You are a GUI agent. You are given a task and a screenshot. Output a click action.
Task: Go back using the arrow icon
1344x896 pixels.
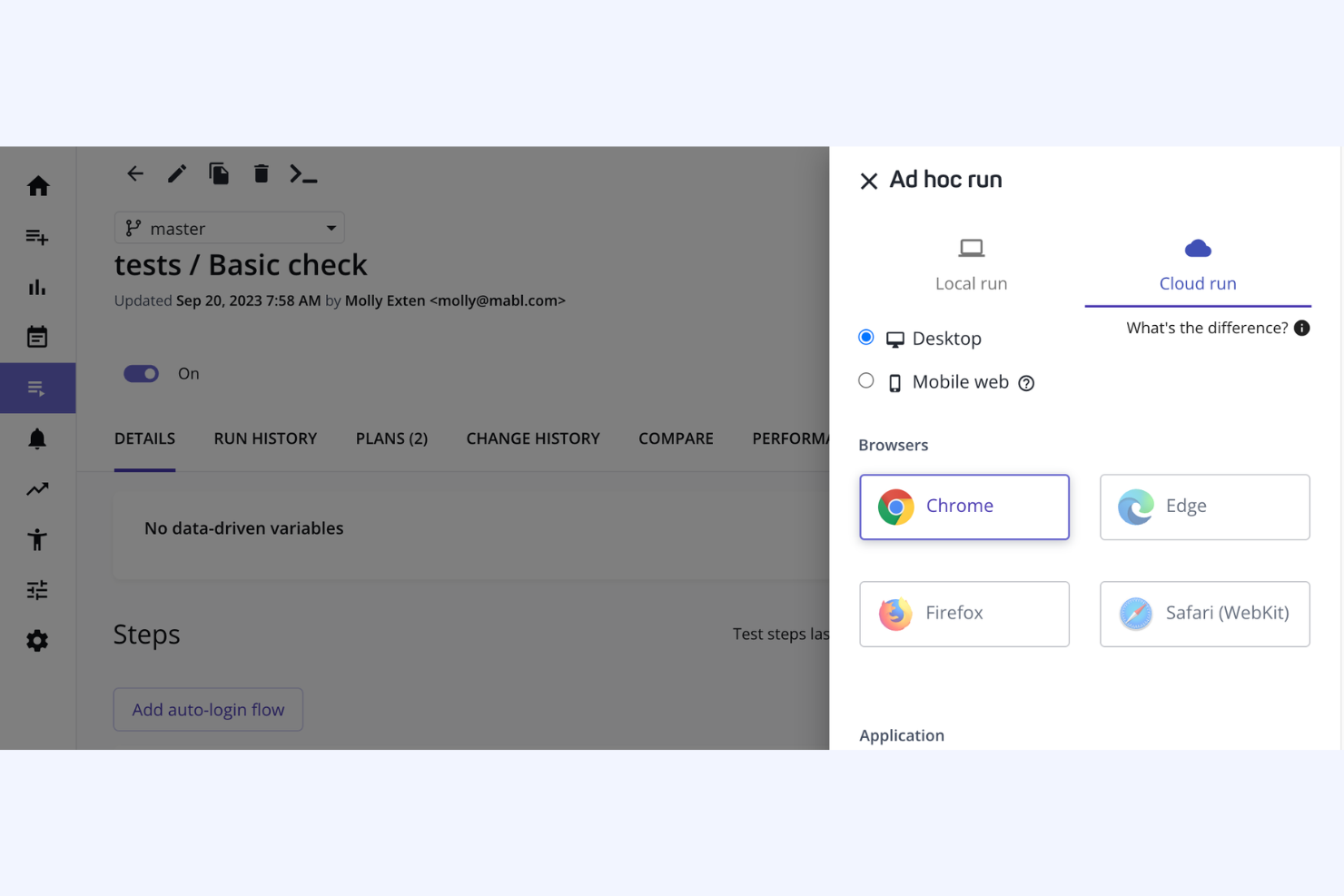[x=134, y=172]
